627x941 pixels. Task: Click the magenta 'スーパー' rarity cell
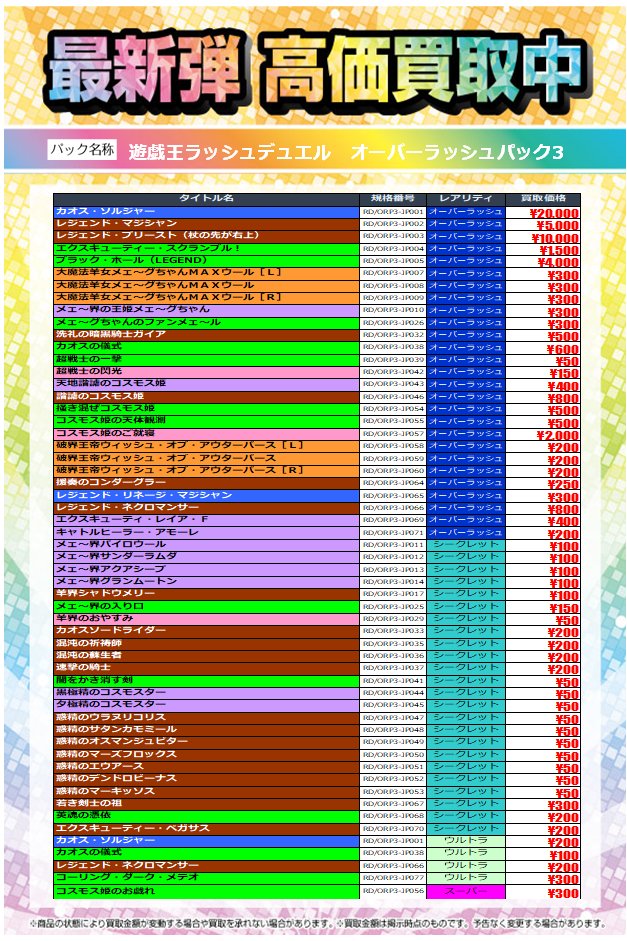click(466, 892)
